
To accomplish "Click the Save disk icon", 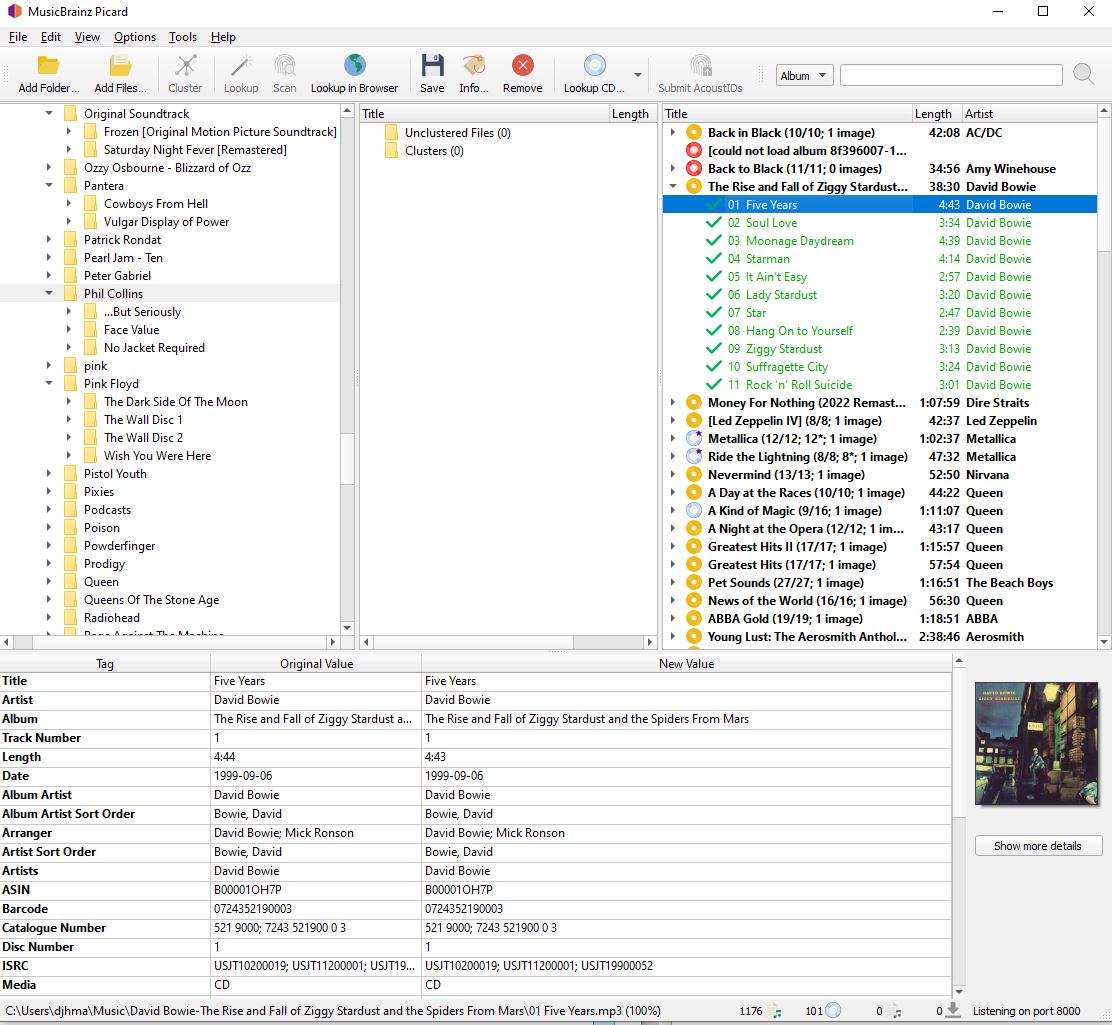I will coord(432,67).
